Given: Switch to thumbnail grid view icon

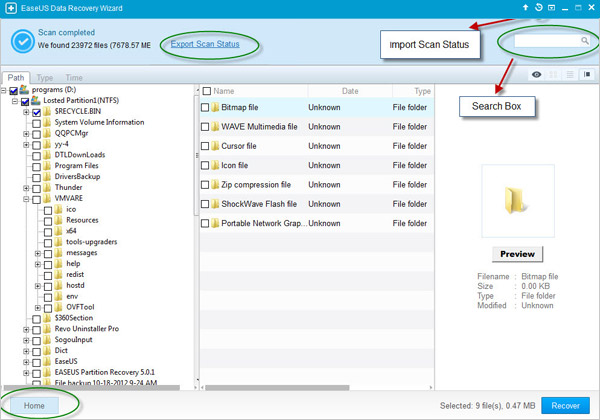Looking at the screenshot, I should (x=553, y=74).
